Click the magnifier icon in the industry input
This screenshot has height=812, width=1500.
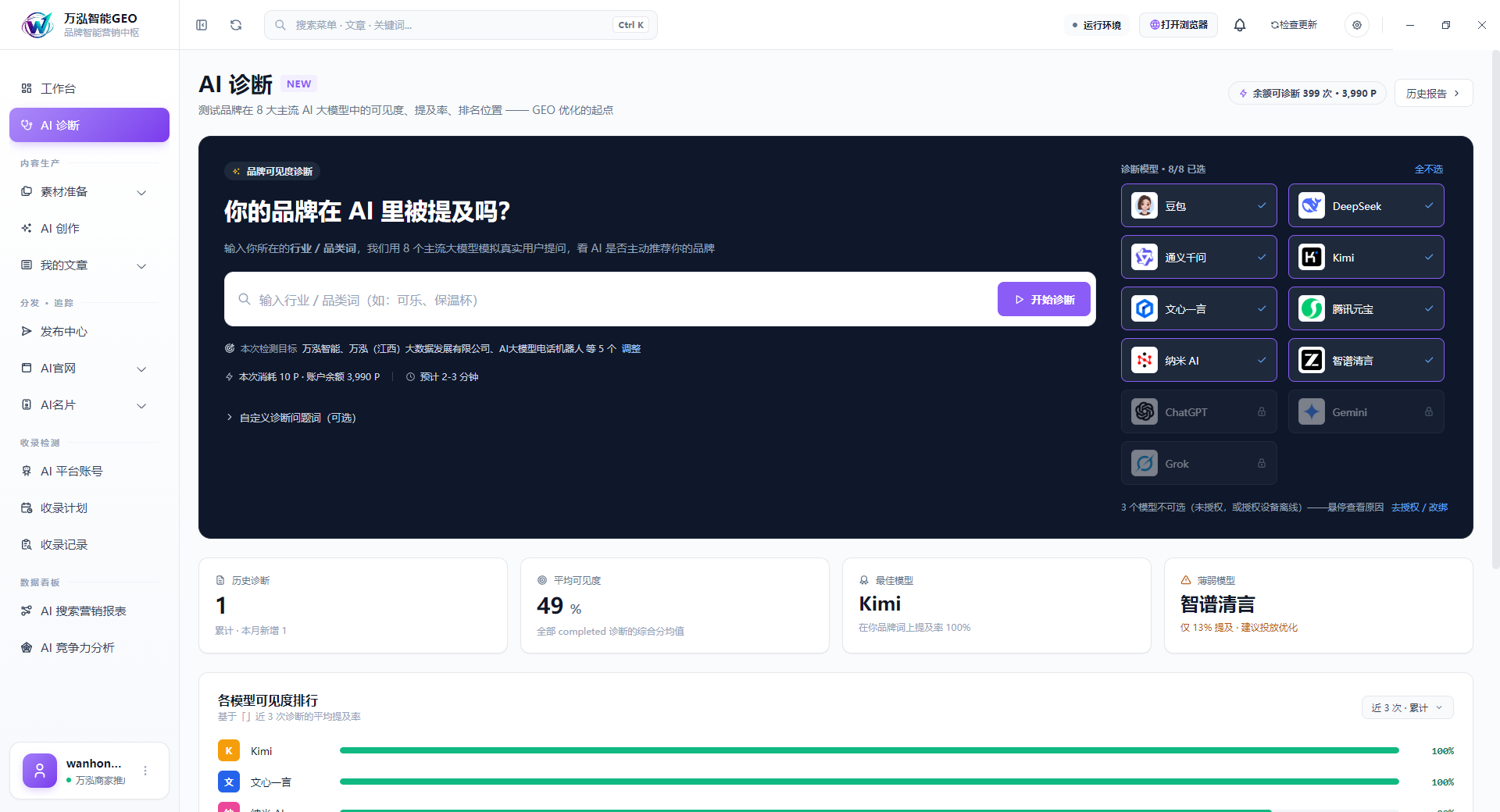pyautogui.click(x=245, y=299)
